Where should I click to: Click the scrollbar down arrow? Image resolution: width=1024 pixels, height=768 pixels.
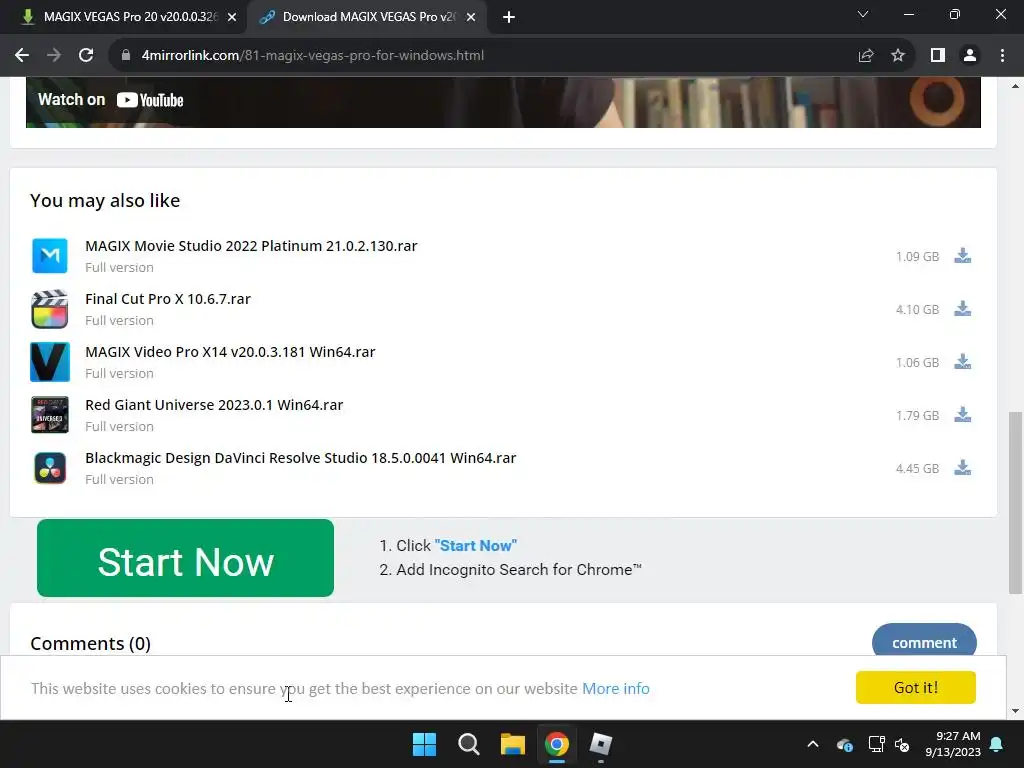(x=1015, y=711)
